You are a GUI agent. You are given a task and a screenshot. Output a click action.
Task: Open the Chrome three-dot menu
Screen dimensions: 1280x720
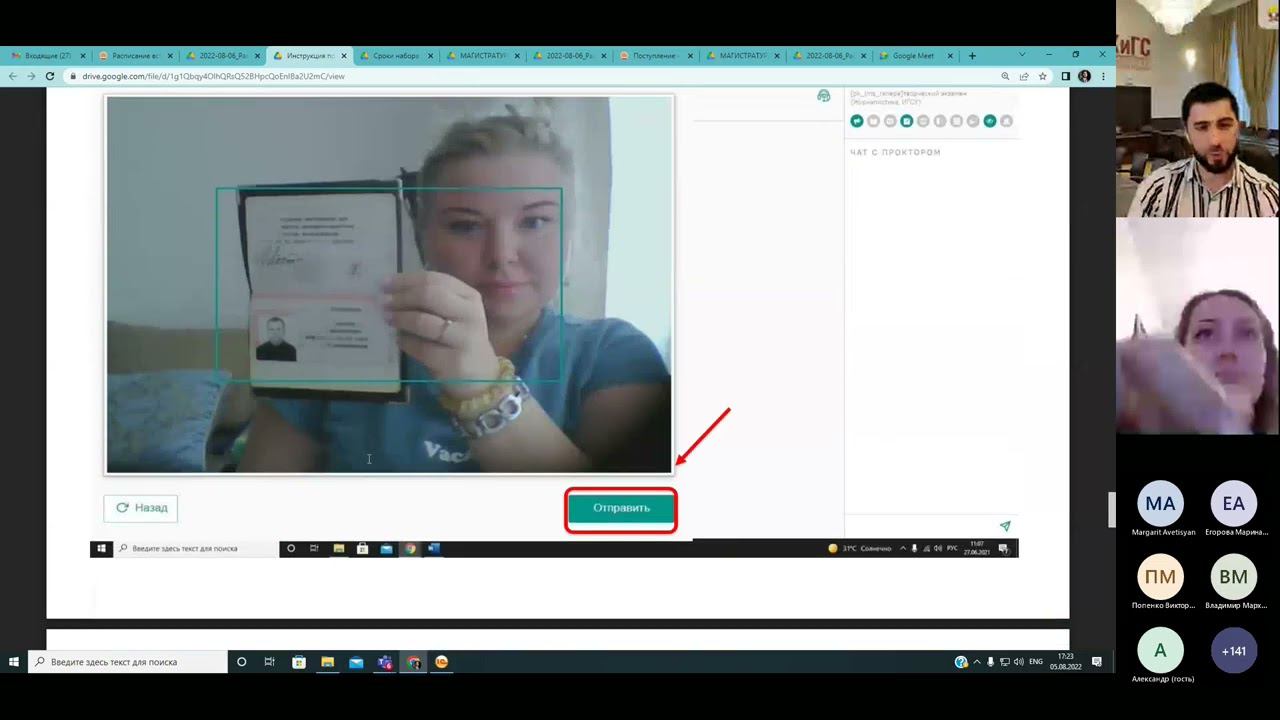click(x=1103, y=76)
